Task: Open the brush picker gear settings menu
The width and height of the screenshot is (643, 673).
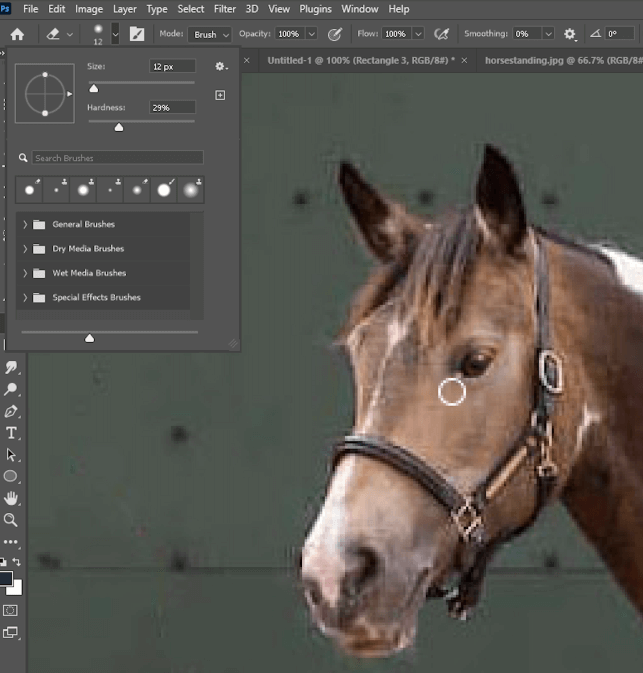Action: (221, 66)
